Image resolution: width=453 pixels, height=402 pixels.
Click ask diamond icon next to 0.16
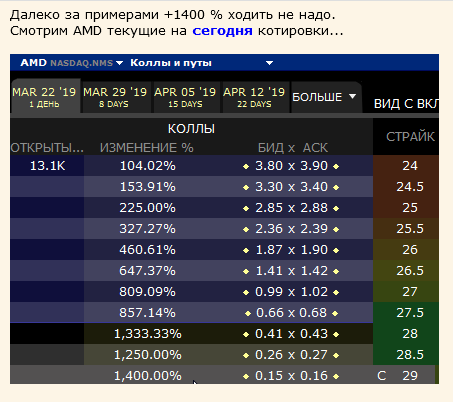pos(336,376)
